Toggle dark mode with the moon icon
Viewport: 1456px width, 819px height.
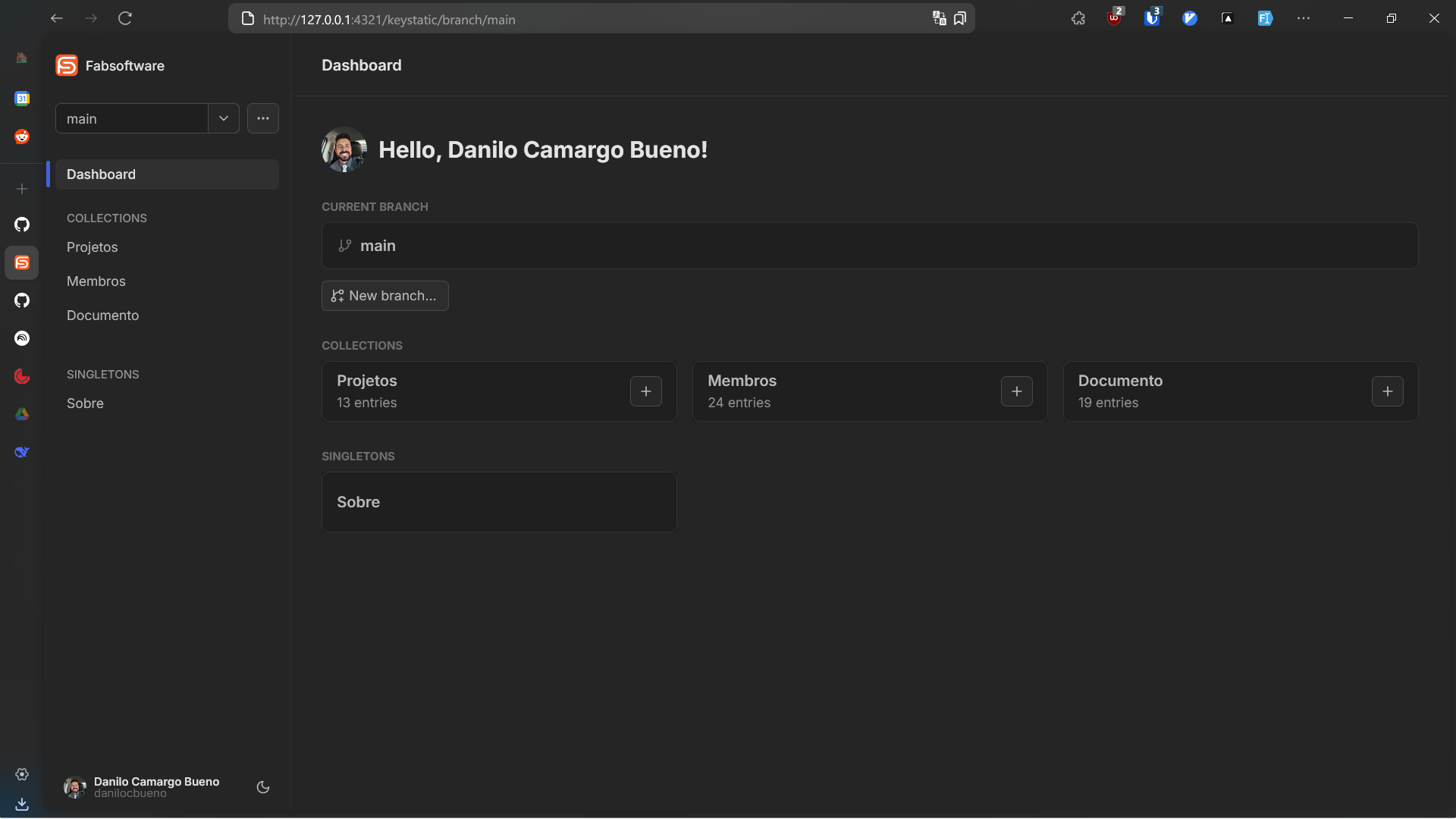point(263,787)
